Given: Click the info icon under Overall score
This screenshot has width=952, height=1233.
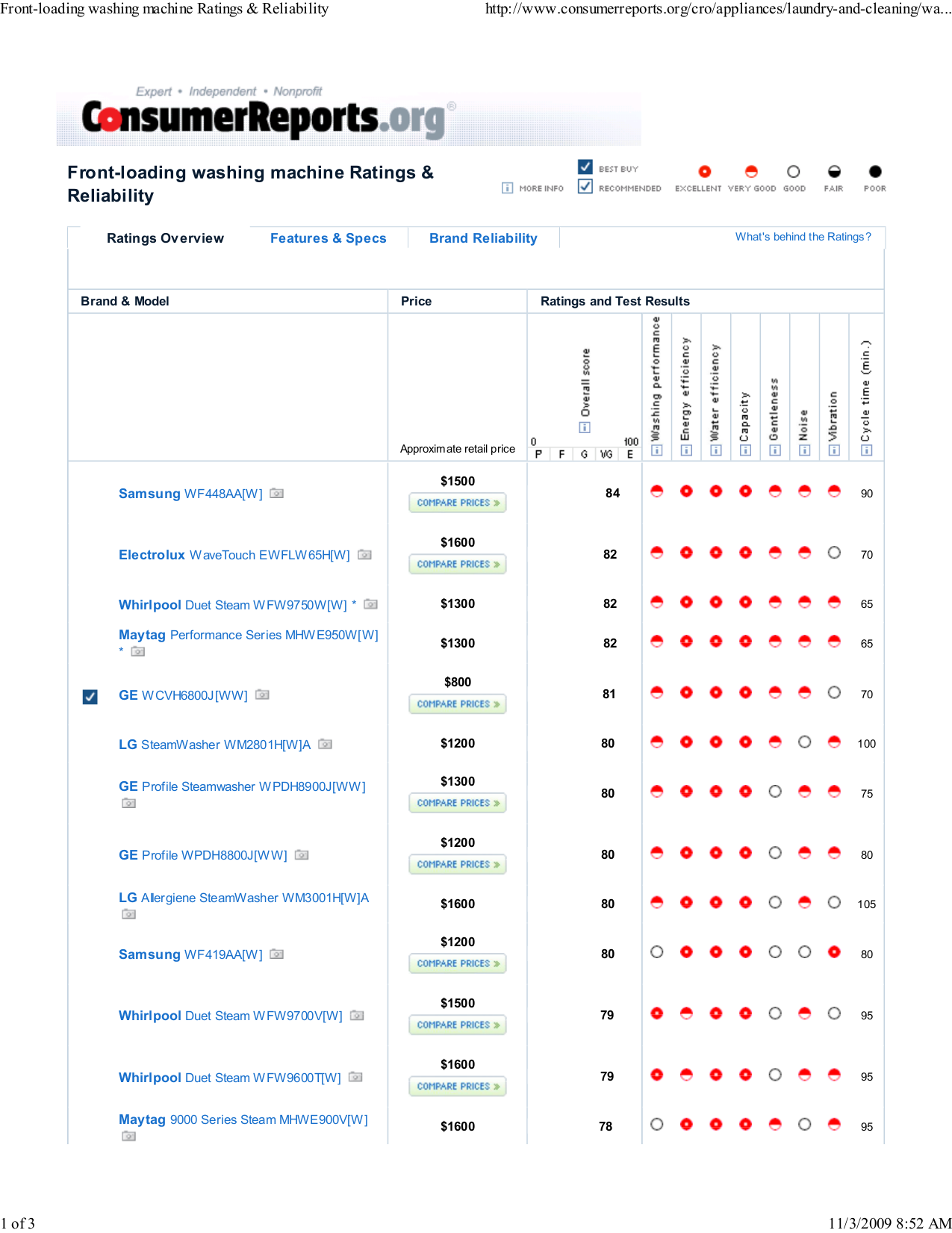Looking at the screenshot, I should pos(585,427).
